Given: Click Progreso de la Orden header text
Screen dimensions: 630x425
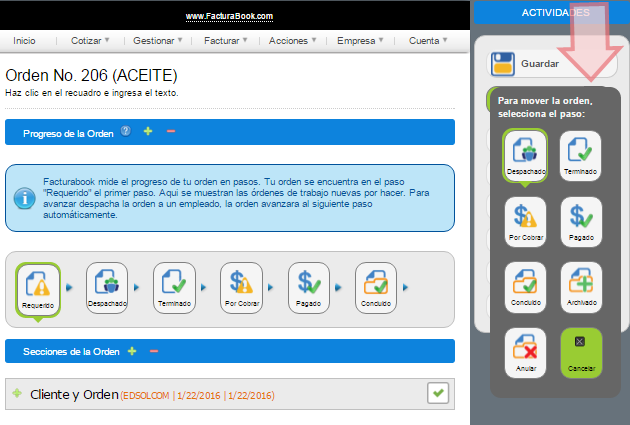Looking at the screenshot, I should tap(68, 133).
